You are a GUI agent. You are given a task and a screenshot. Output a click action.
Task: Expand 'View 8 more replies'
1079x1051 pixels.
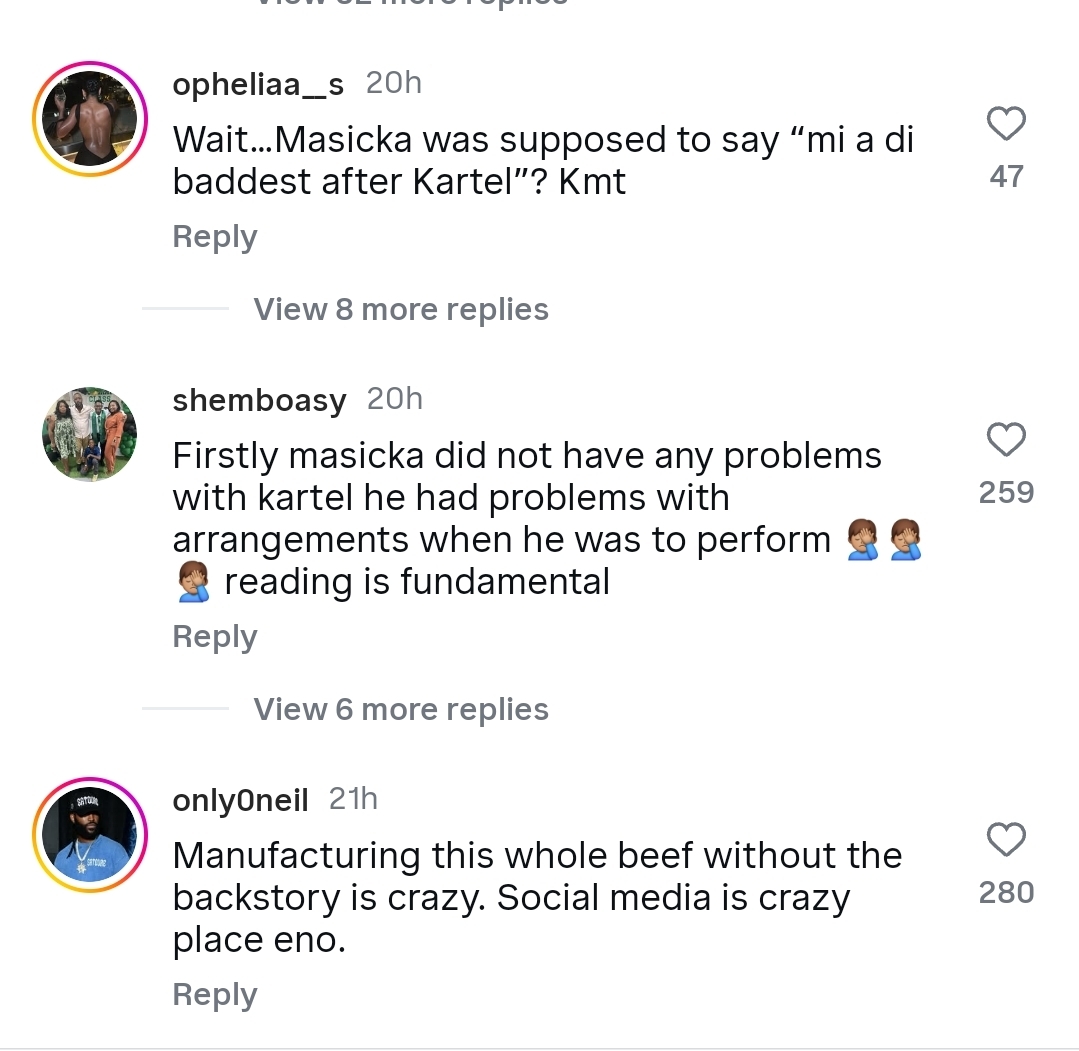point(401,310)
